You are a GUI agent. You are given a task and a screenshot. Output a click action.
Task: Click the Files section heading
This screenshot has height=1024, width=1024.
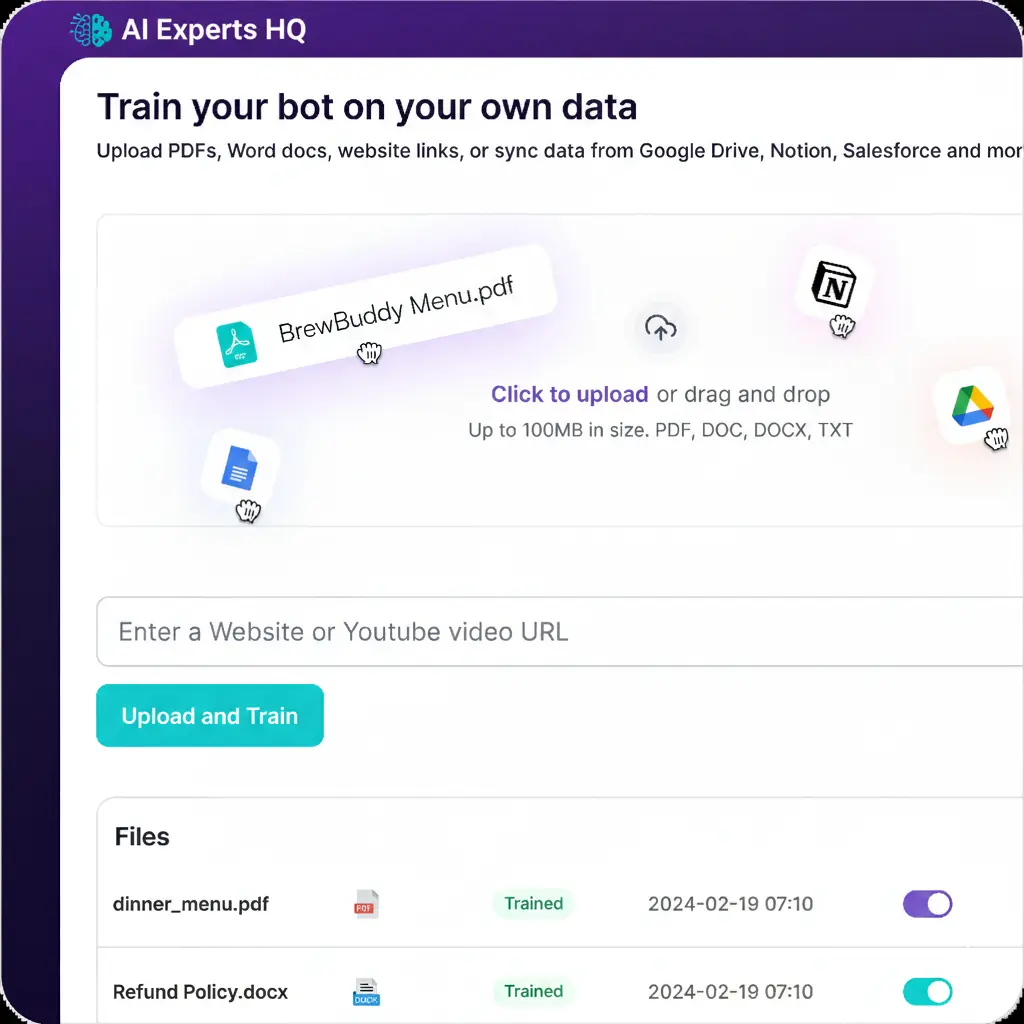point(142,837)
